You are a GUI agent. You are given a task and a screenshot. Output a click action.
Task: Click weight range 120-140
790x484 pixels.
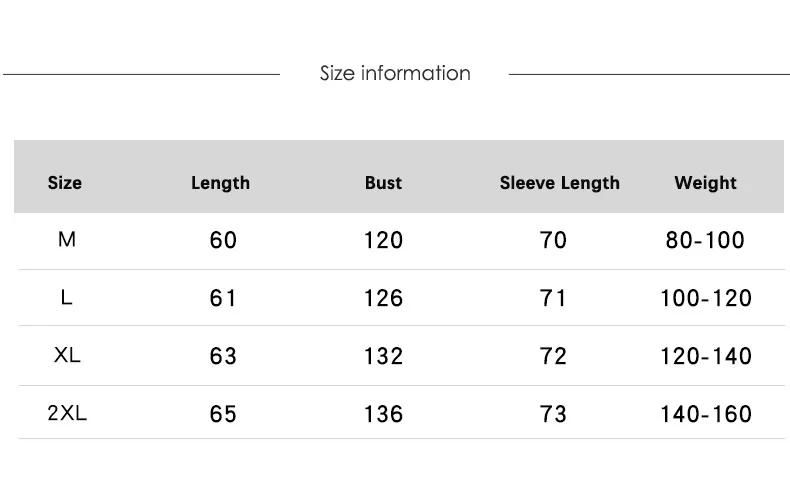[x=706, y=356]
